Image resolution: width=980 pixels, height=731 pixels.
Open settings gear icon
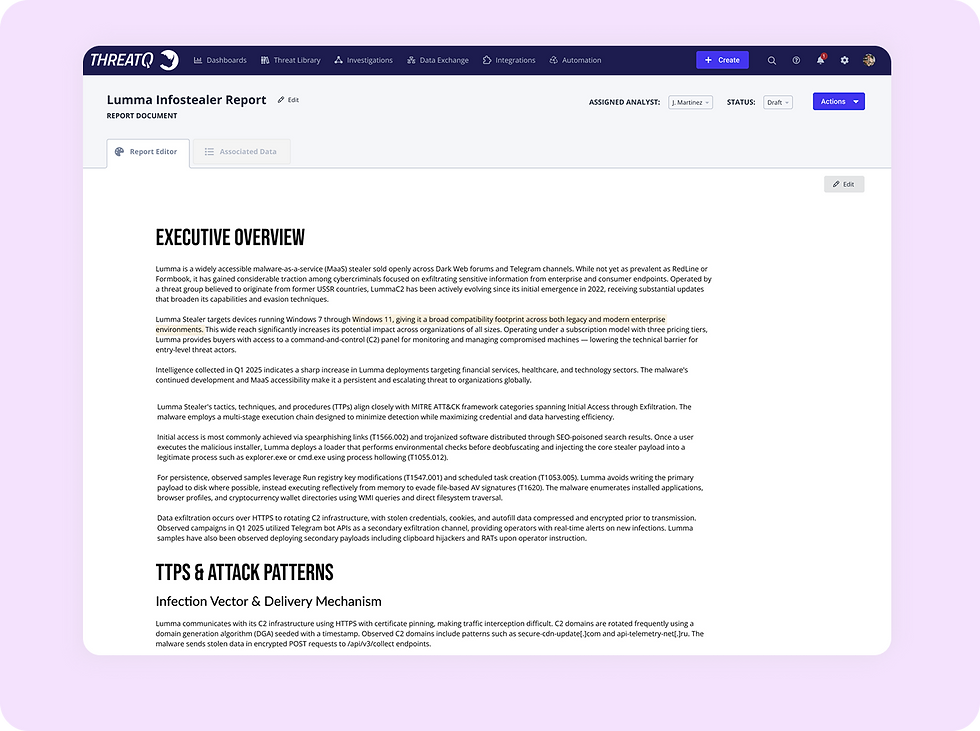point(844,61)
